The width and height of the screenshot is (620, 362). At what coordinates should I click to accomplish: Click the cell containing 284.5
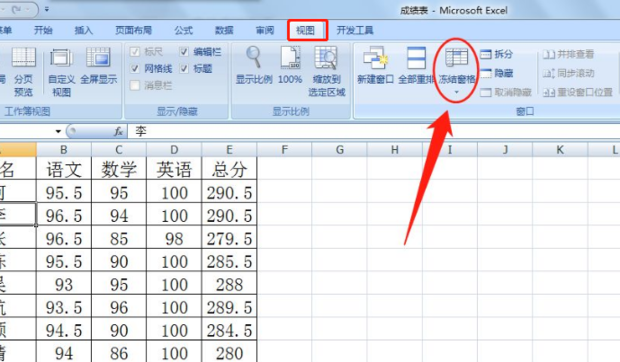tap(229, 330)
